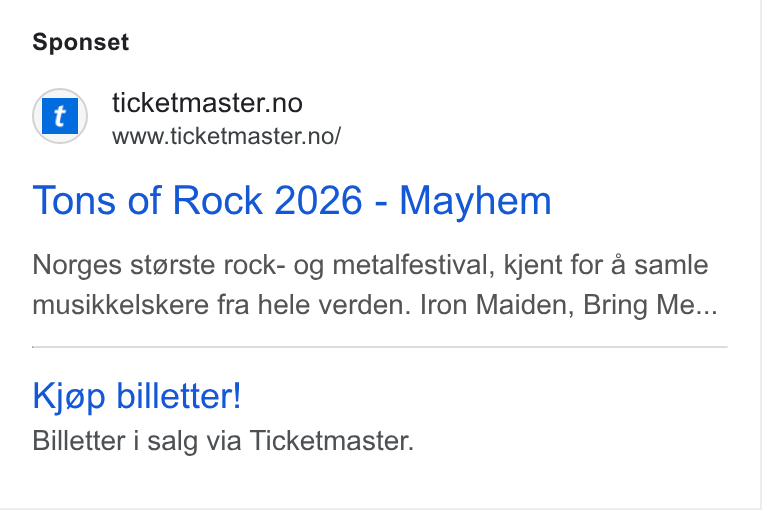Click the white 't' letter in logo
The image size is (762, 510).
click(x=59, y=116)
